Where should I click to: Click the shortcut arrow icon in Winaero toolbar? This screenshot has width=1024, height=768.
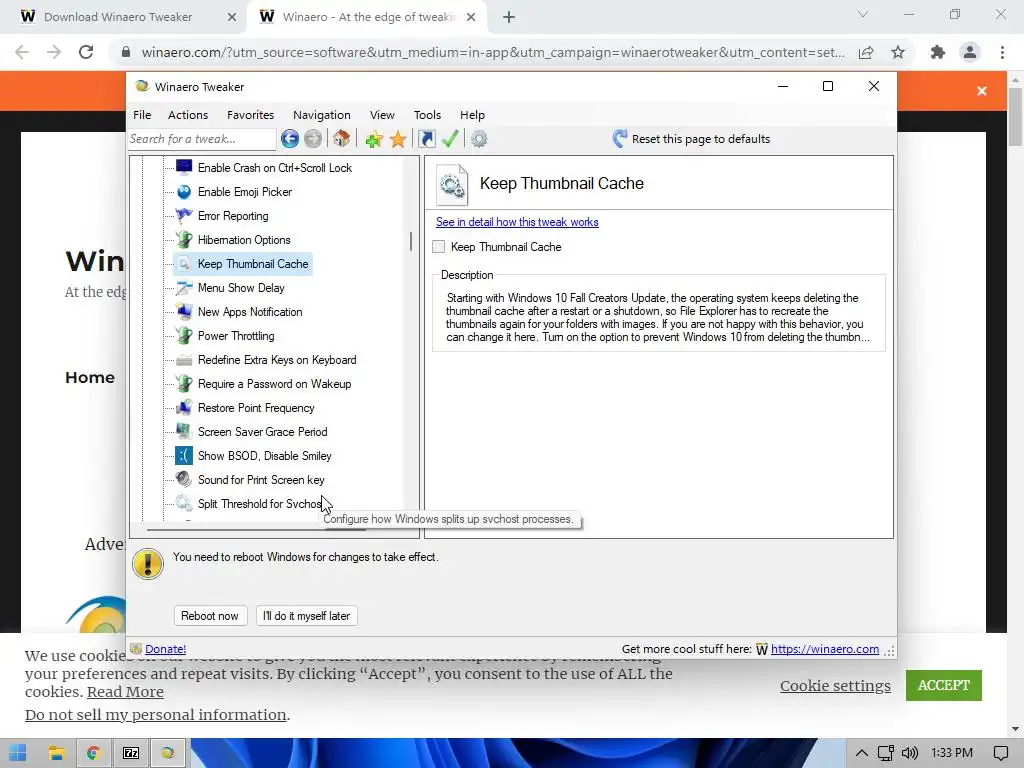pos(426,138)
